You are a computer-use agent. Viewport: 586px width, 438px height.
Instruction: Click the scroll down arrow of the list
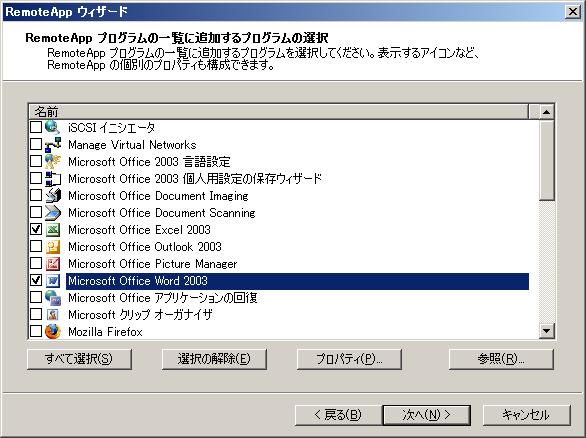pos(546,331)
